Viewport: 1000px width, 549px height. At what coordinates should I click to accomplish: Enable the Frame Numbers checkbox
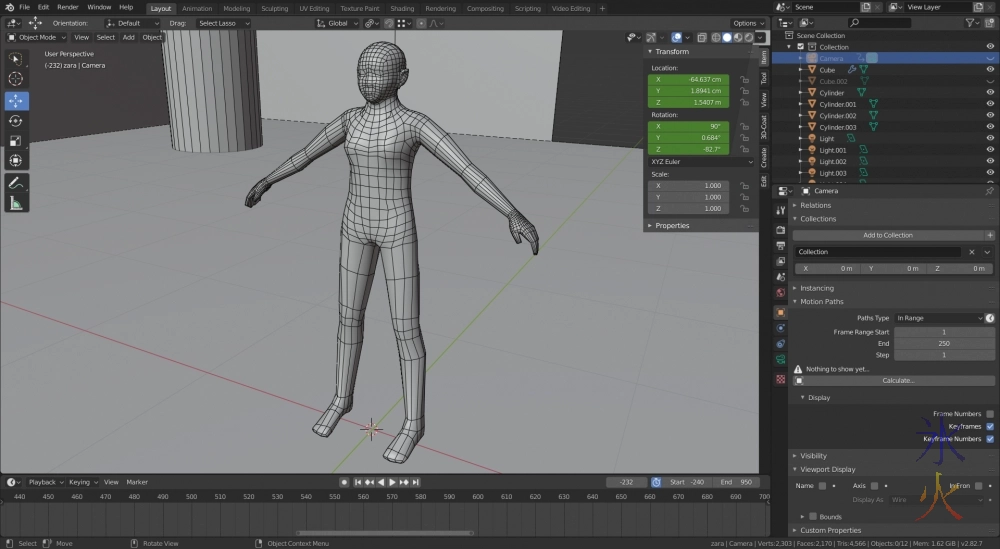990,414
